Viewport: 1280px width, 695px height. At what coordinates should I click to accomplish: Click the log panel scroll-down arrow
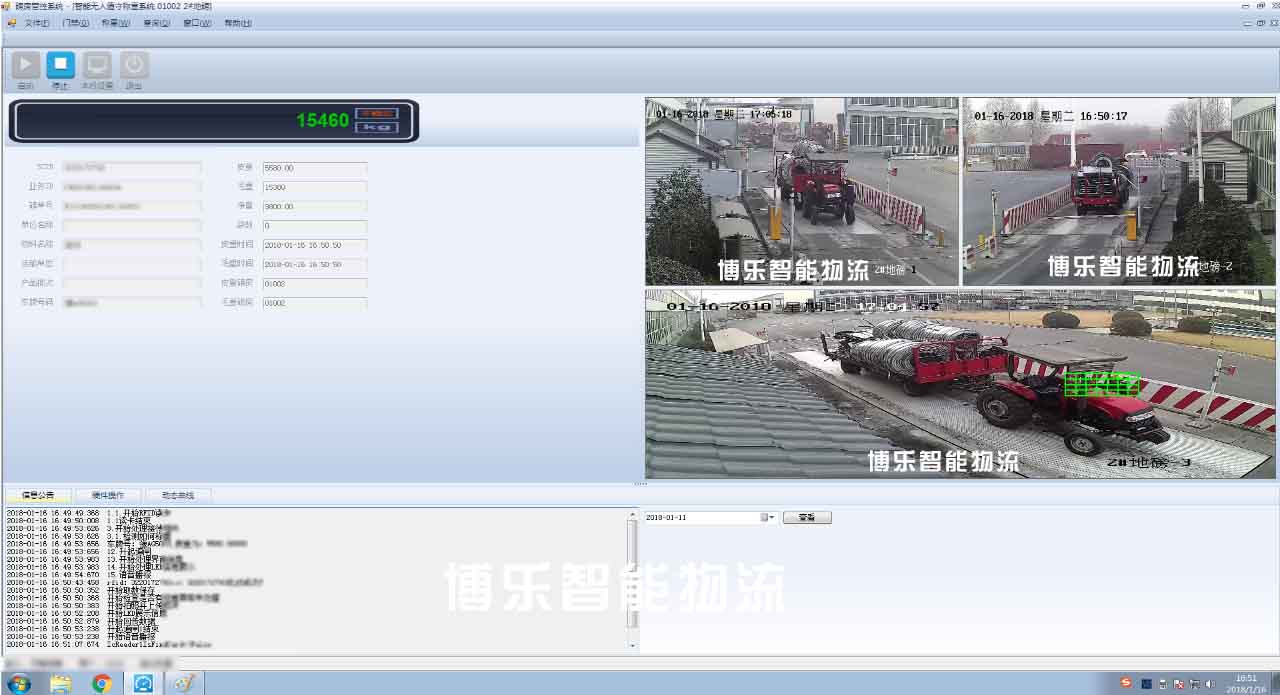(x=632, y=646)
